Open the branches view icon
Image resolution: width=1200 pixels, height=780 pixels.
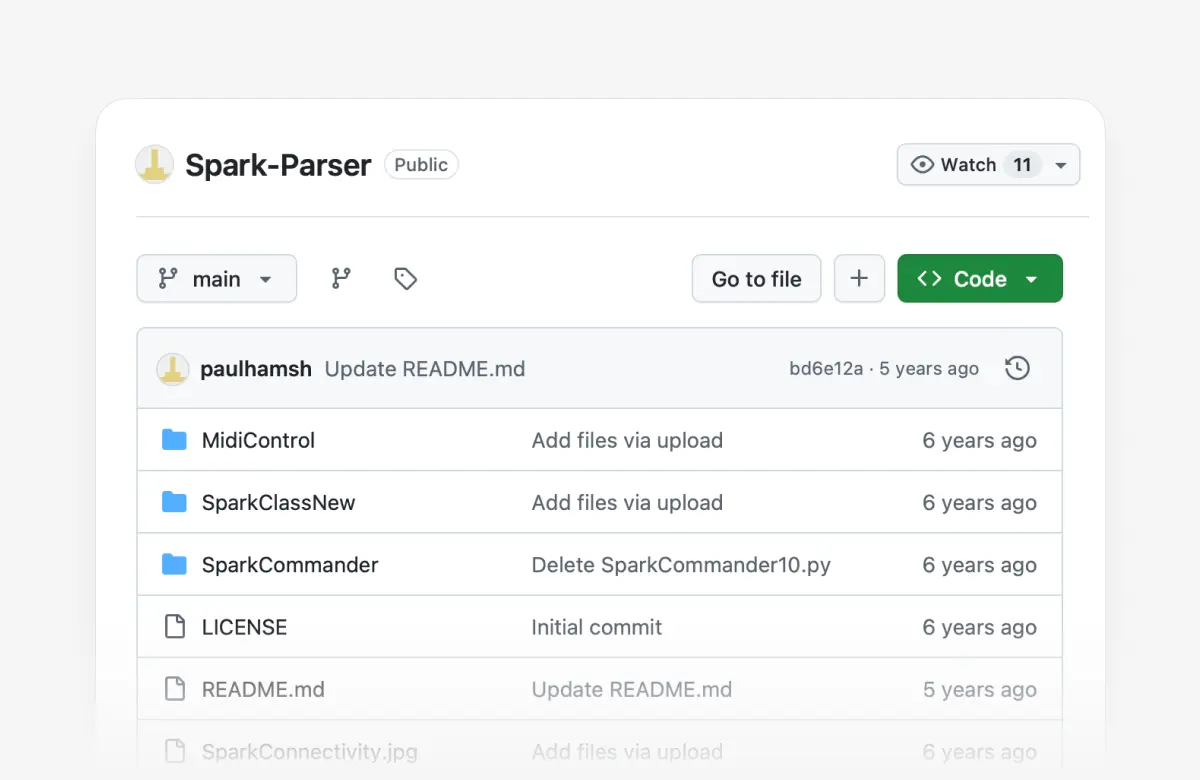(341, 278)
